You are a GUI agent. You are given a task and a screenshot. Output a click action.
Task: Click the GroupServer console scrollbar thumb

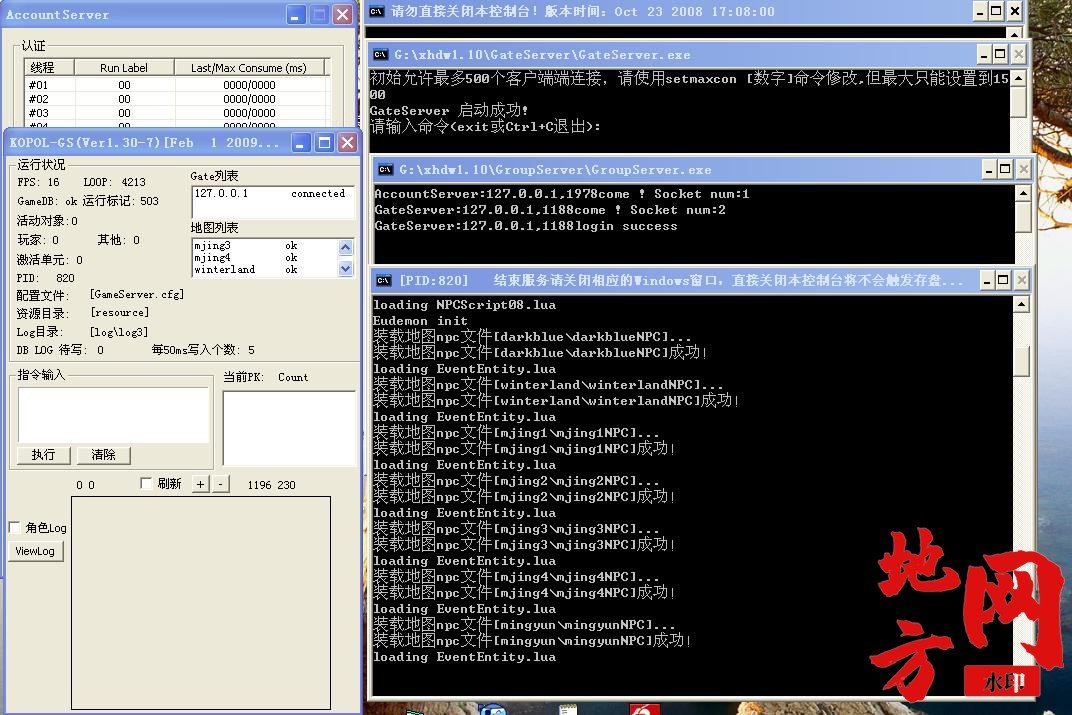tap(1023, 217)
